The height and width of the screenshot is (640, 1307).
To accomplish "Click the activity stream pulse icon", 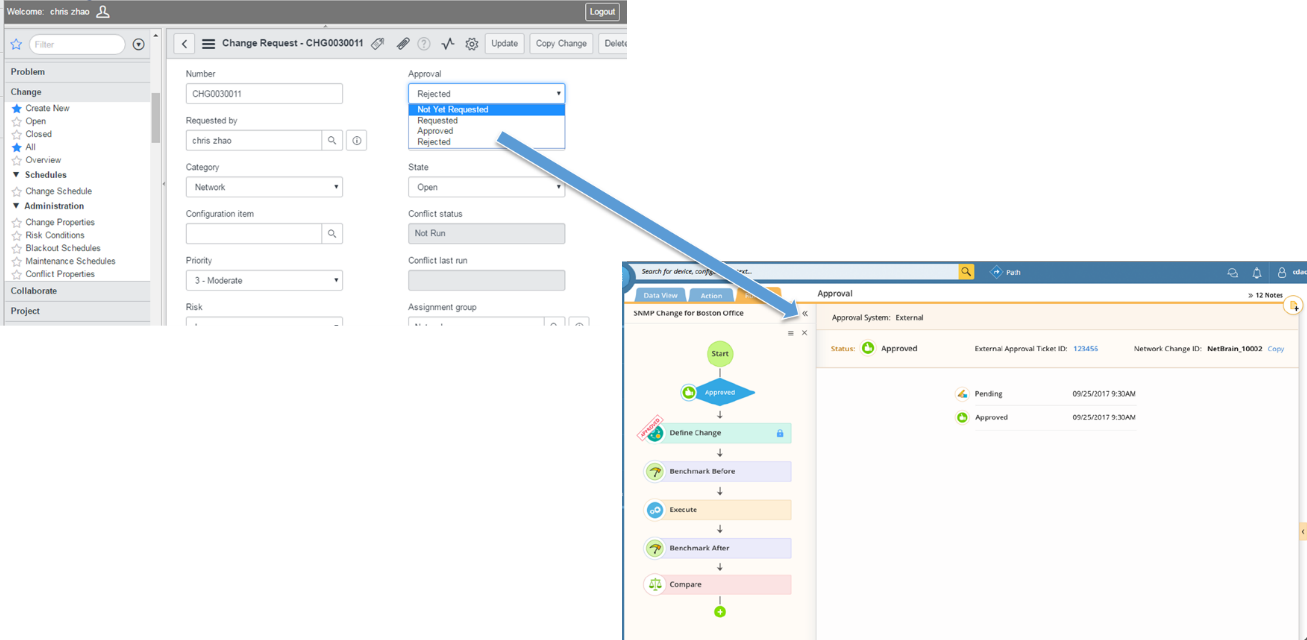I will pyautogui.click(x=448, y=44).
